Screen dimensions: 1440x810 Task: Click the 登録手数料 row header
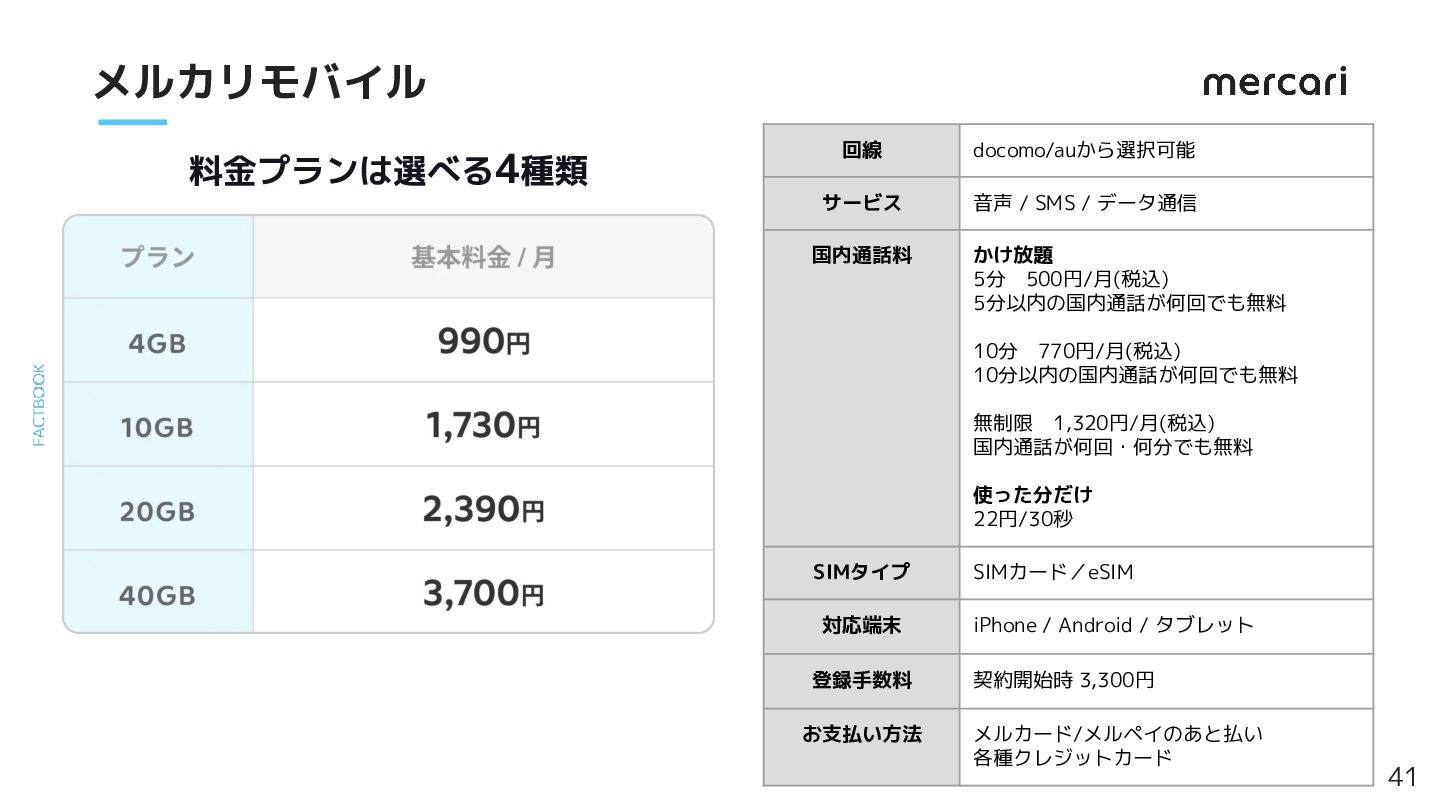[862, 681]
